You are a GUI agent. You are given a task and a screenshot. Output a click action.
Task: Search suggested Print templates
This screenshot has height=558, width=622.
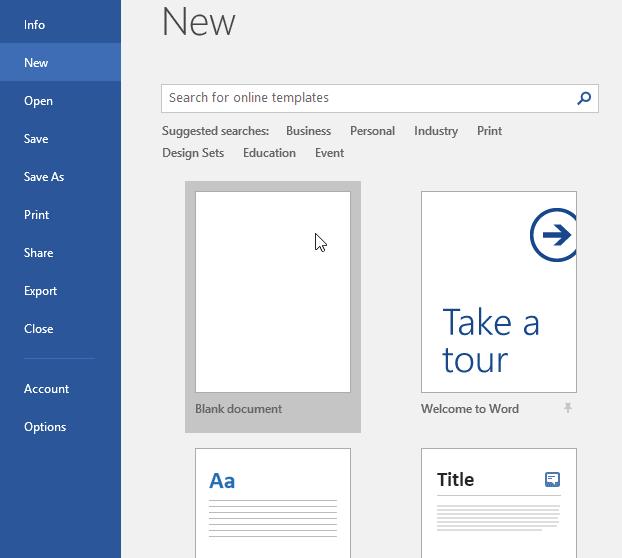[x=489, y=131]
